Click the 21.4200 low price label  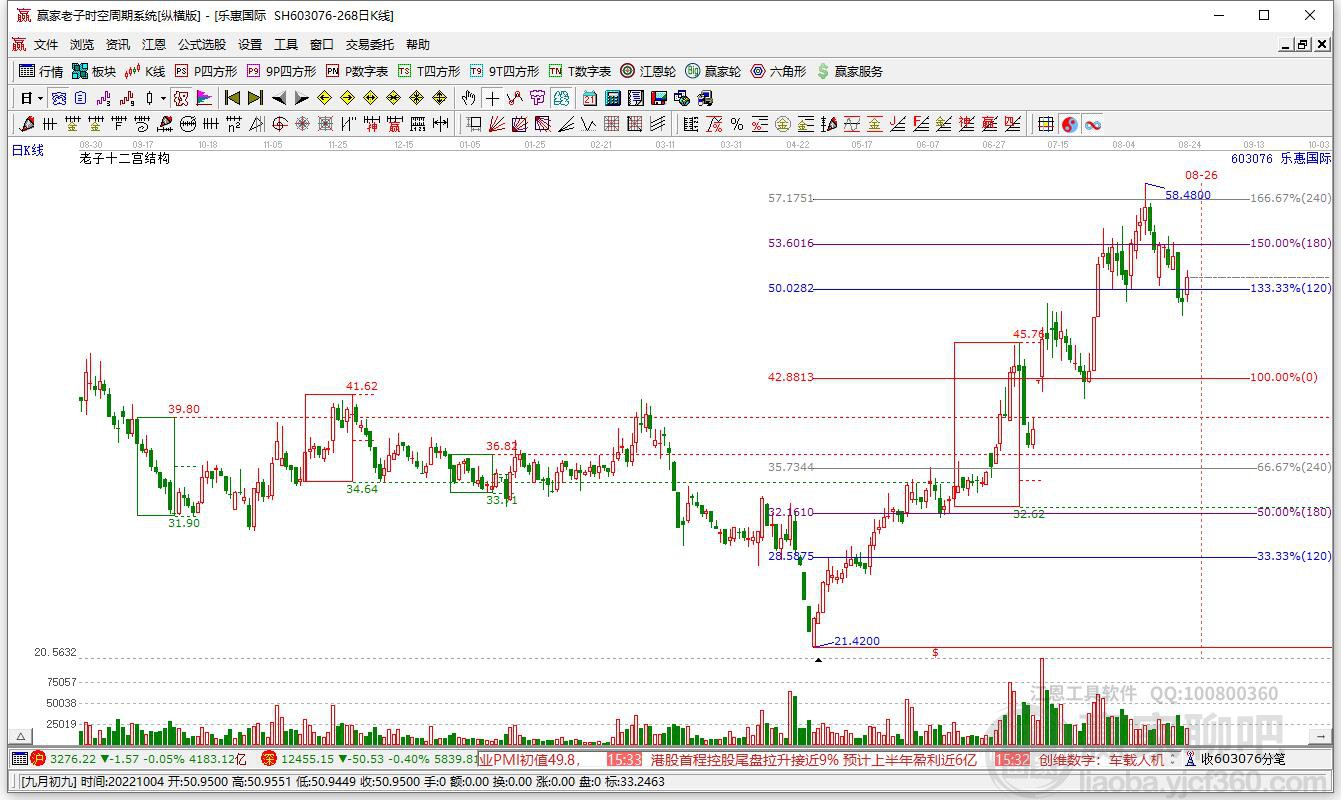[857, 641]
